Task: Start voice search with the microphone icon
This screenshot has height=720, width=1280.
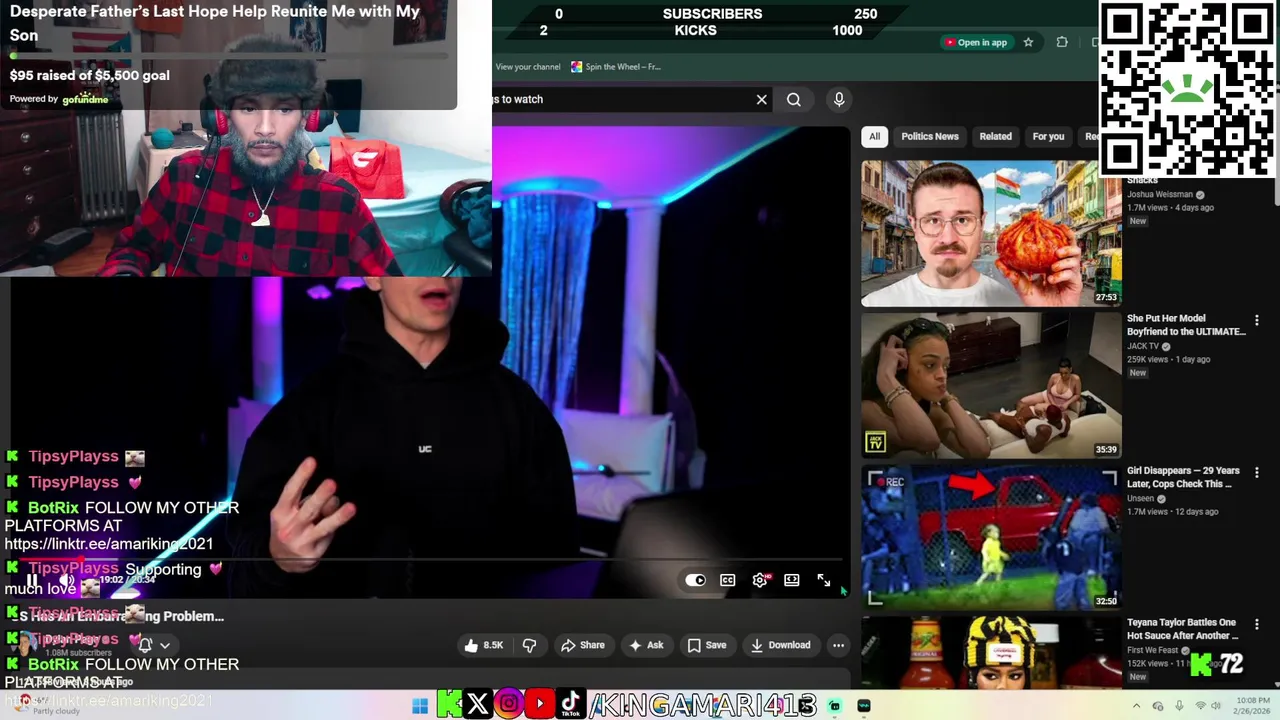Action: [839, 99]
